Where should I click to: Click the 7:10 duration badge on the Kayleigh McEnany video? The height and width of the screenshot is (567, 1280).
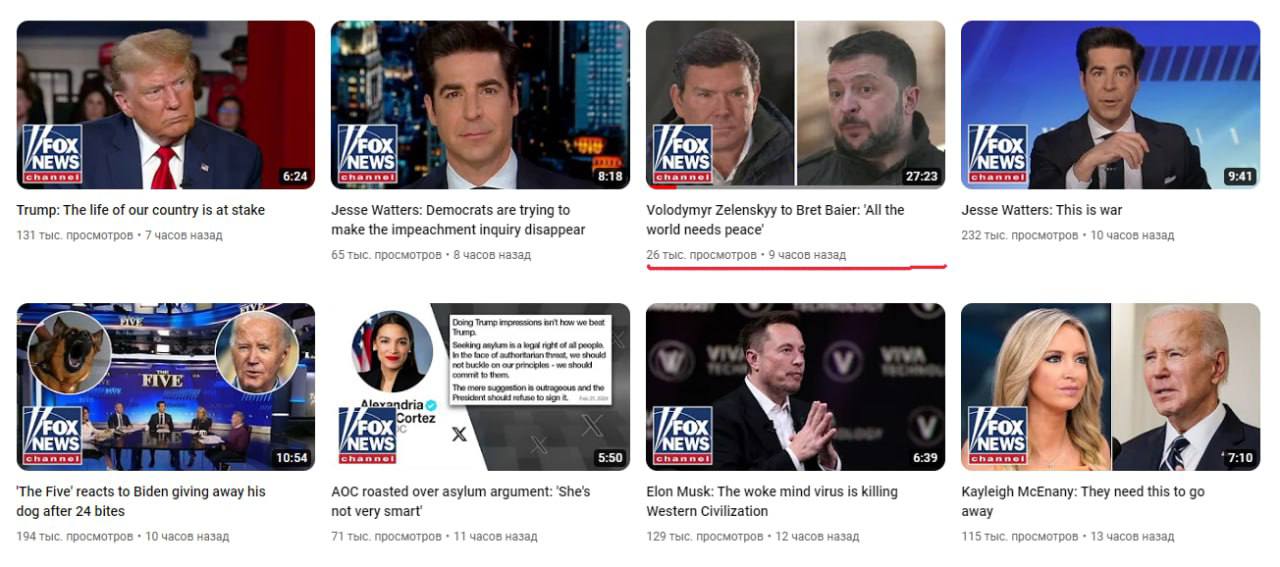coord(1240,458)
